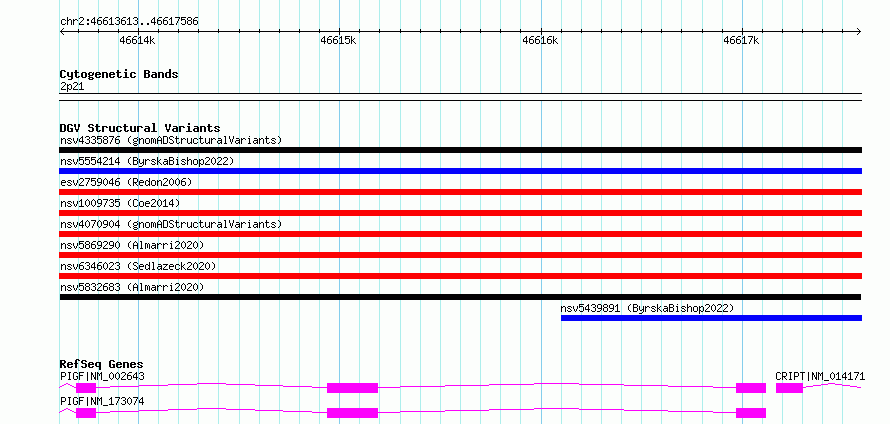Click the red bar under esv2759046
This screenshot has height=424, width=890.
pos(461,192)
